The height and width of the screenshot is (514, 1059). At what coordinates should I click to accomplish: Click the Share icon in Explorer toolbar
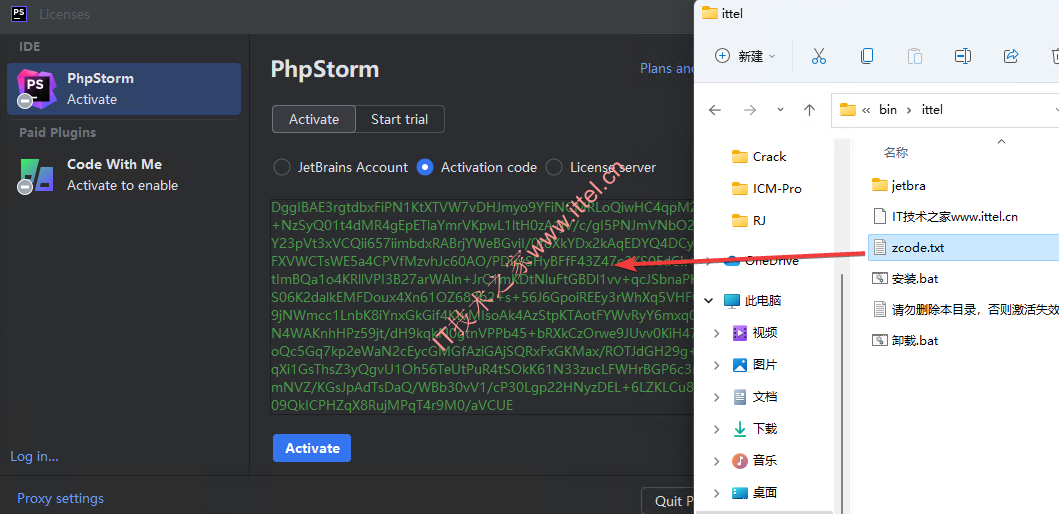point(1011,56)
